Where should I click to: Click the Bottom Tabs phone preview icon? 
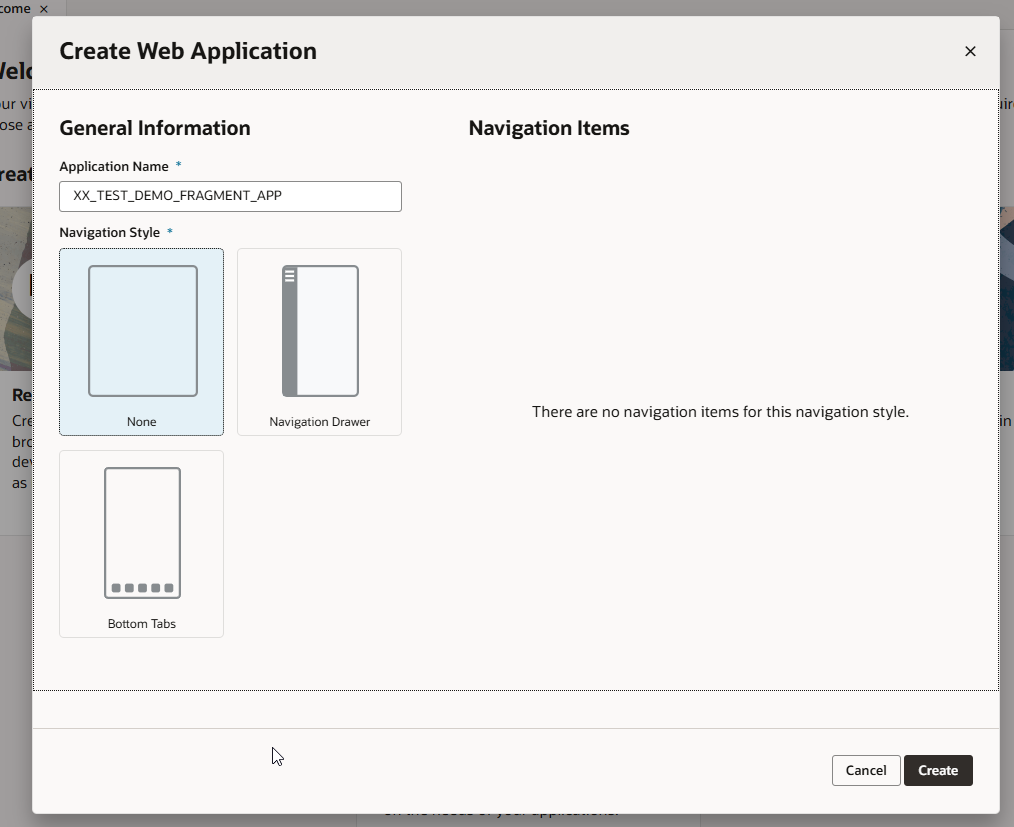[x=141, y=530]
